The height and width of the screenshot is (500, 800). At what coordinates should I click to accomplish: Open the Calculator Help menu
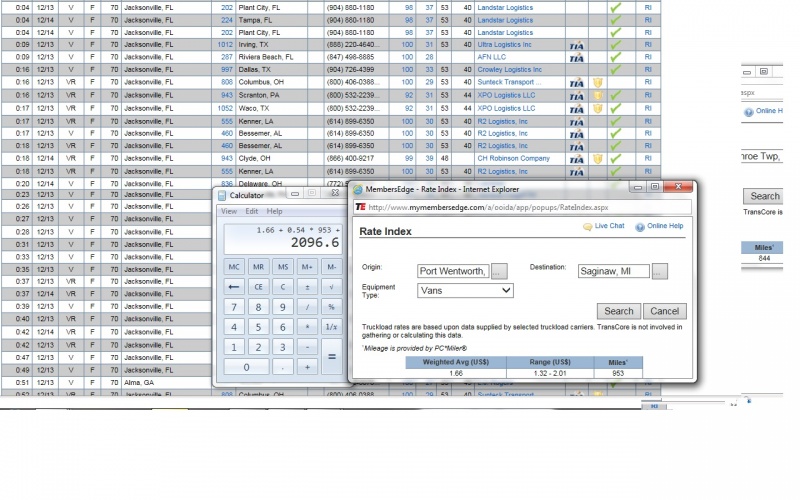274,211
